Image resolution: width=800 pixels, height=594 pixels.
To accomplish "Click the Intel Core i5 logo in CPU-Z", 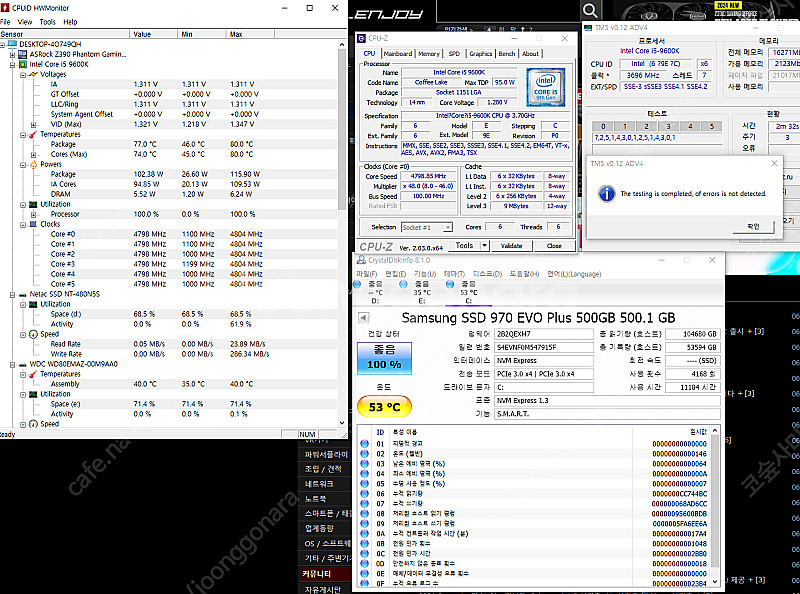I will (545, 87).
